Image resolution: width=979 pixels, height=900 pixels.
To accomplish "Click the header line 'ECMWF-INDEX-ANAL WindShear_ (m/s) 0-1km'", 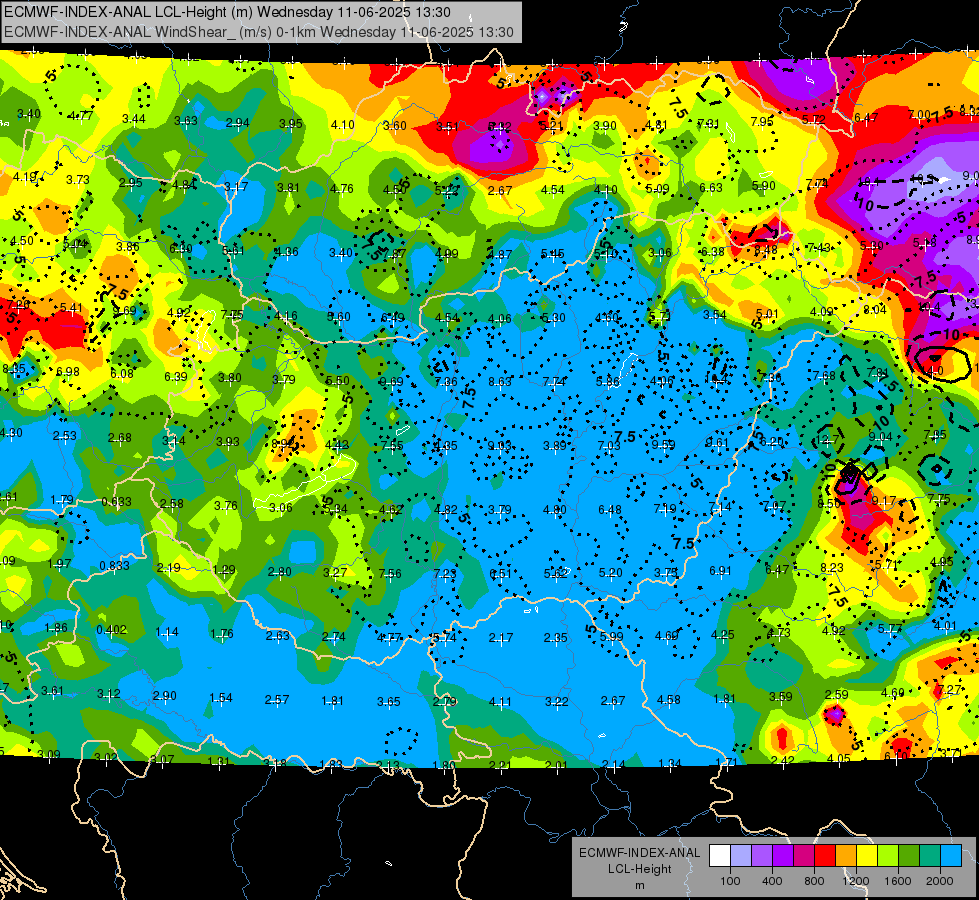I will tap(160, 32).
